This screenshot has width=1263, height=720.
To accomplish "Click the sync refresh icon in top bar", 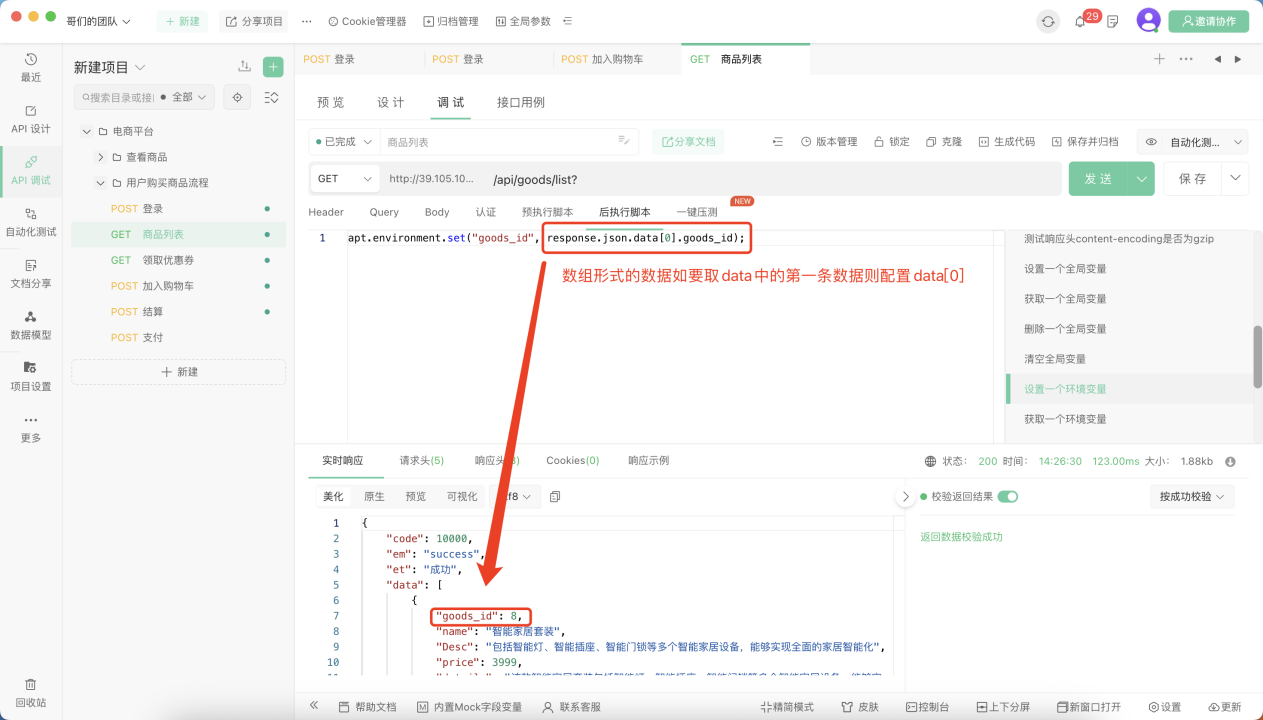I will (x=1048, y=21).
